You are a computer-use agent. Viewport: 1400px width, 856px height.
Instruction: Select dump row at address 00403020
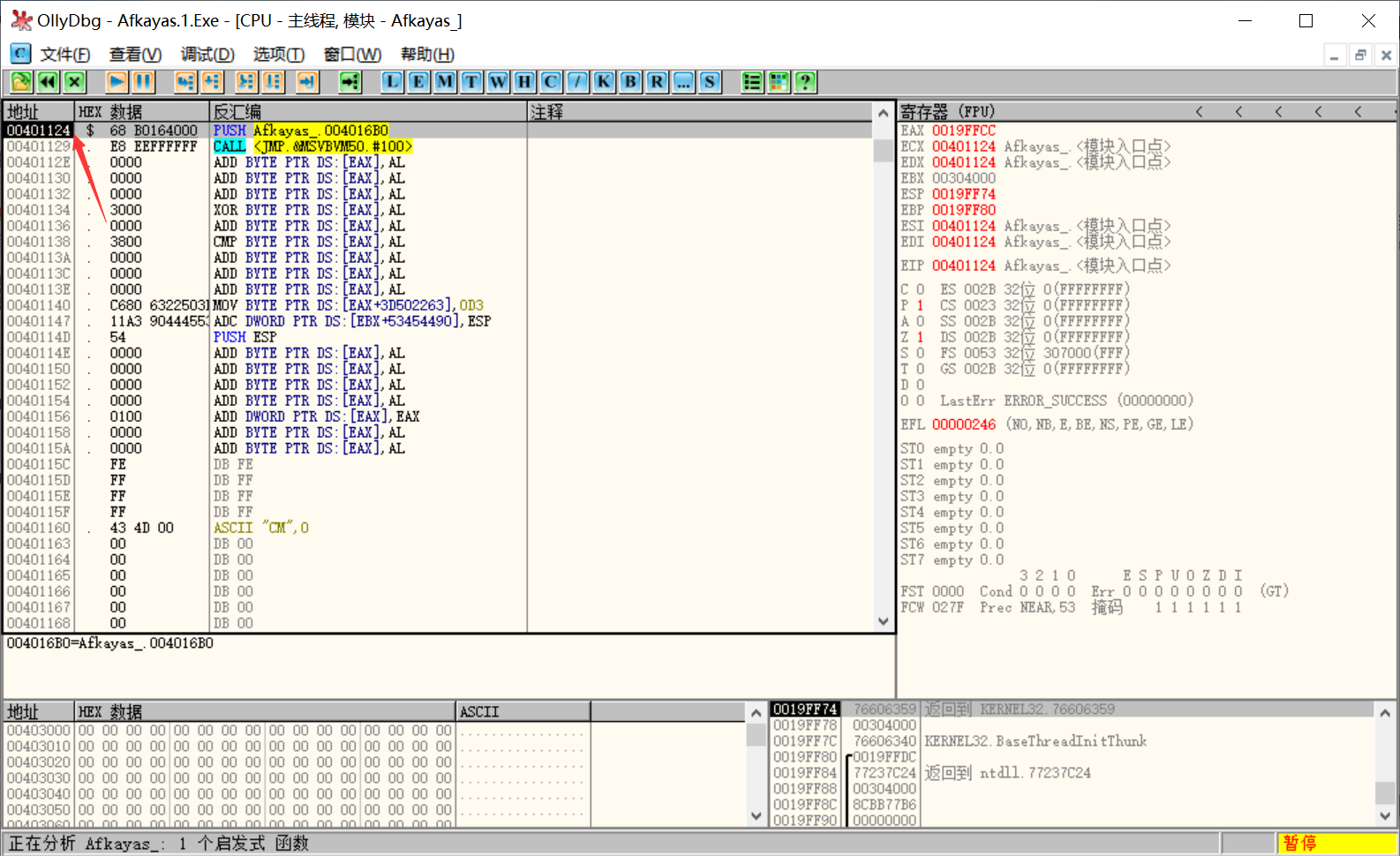coord(374,762)
